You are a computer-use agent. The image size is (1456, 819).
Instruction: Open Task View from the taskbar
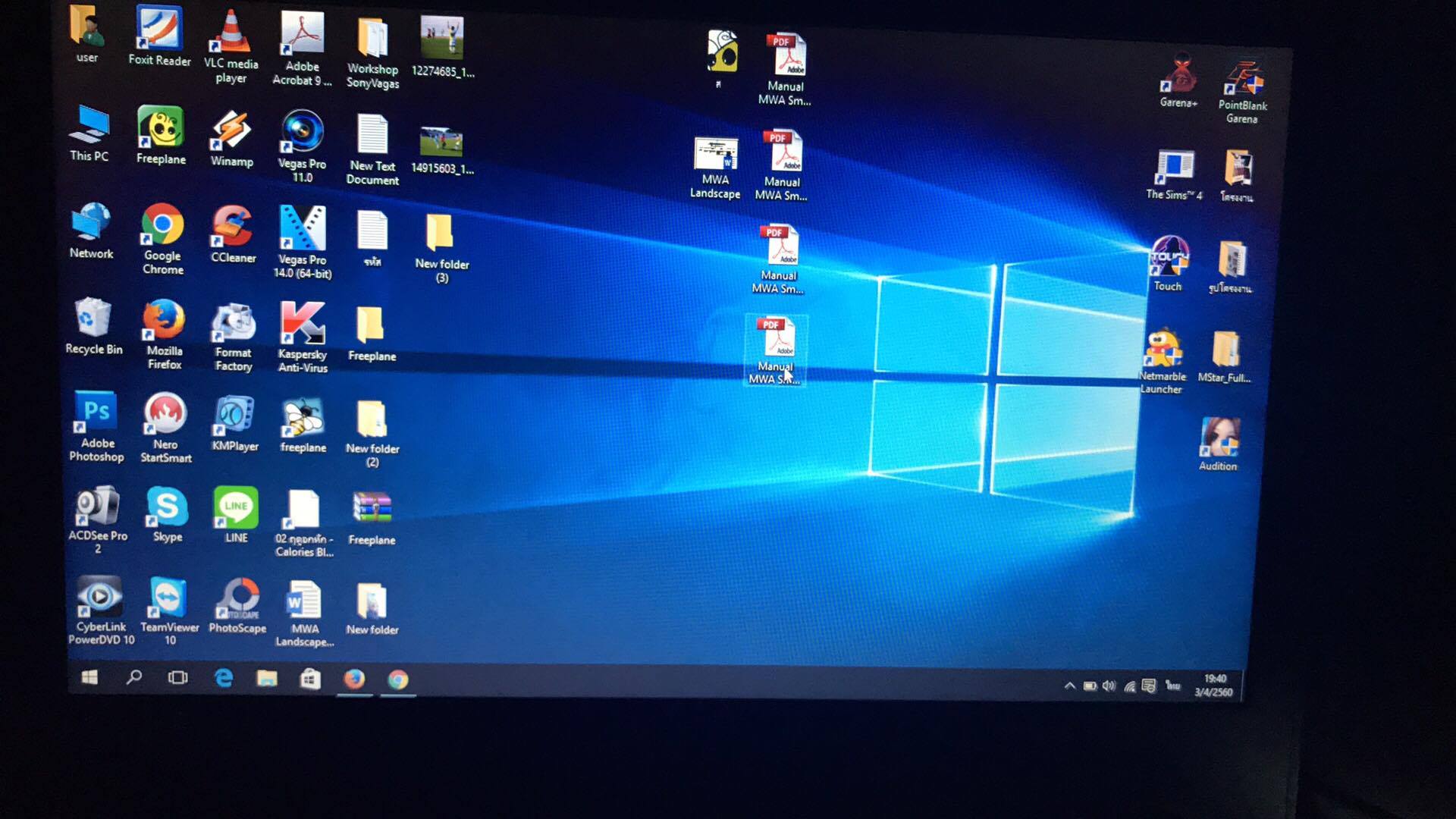point(177,677)
